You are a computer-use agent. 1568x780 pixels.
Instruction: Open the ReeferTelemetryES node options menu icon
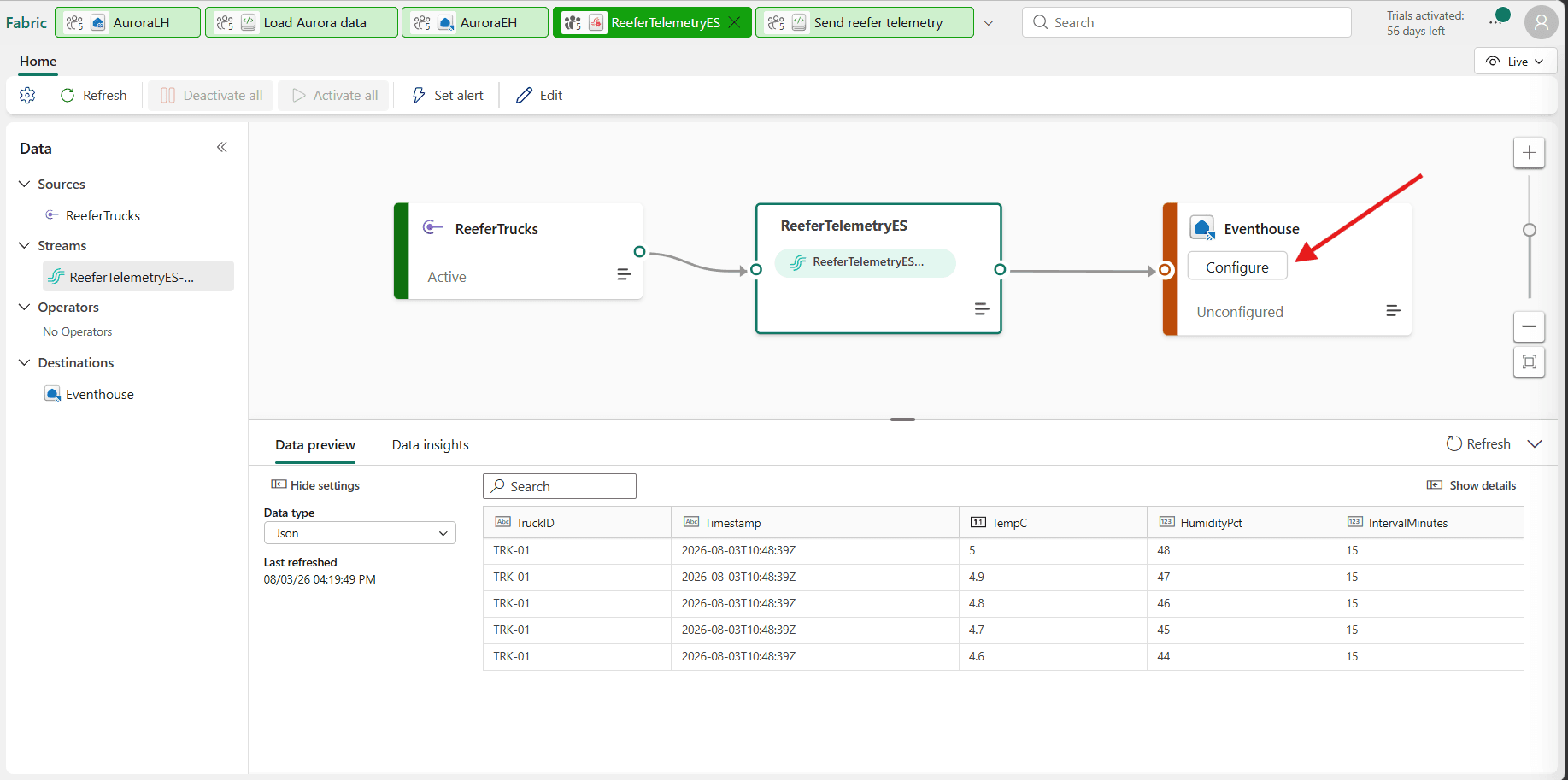coord(982,309)
